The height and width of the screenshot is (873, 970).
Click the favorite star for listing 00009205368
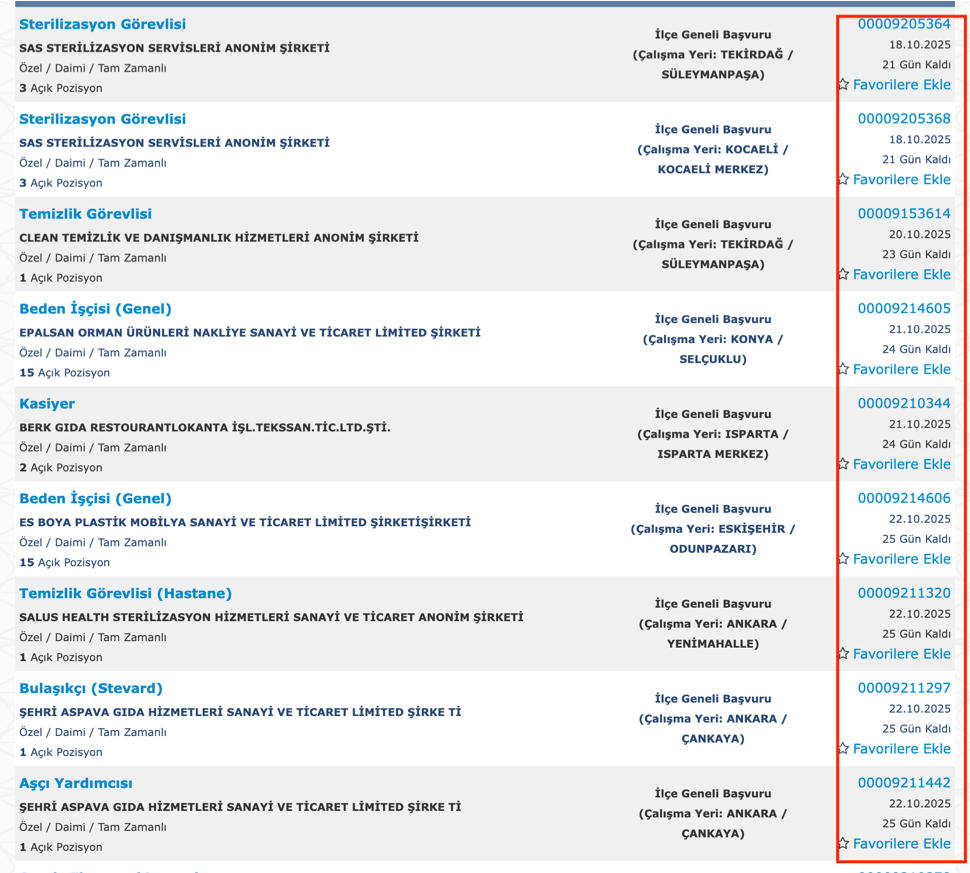844,179
